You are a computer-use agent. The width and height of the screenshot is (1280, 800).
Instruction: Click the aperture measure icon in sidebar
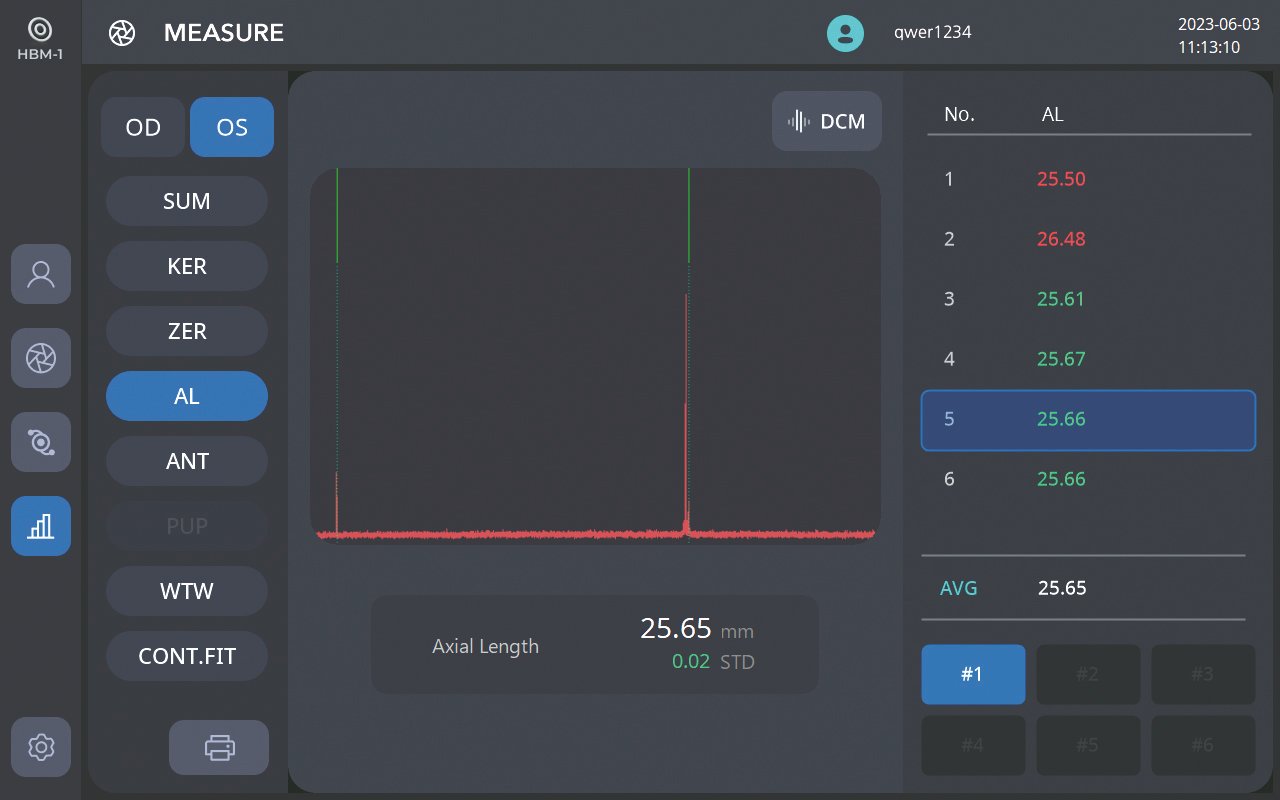click(x=41, y=358)
